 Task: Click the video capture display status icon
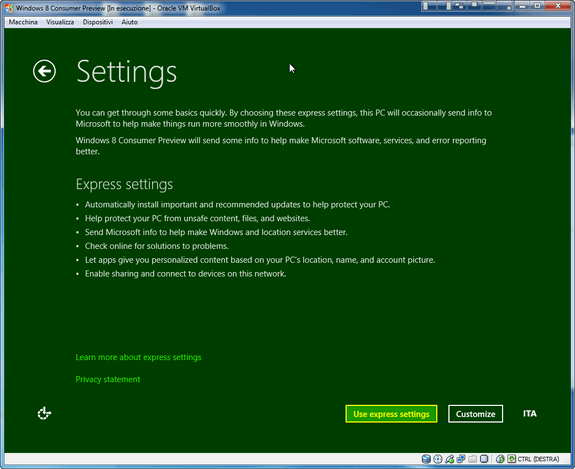click(484, 459)
